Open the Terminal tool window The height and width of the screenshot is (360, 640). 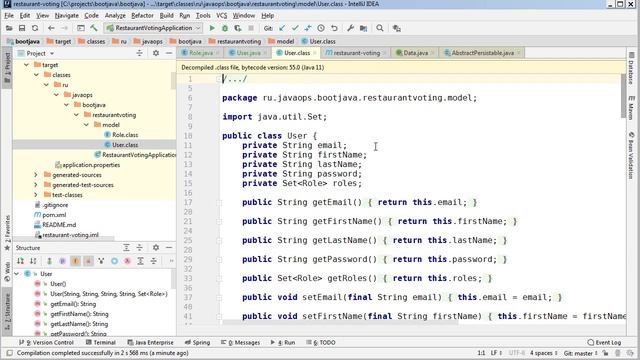(x=100, y=342)
